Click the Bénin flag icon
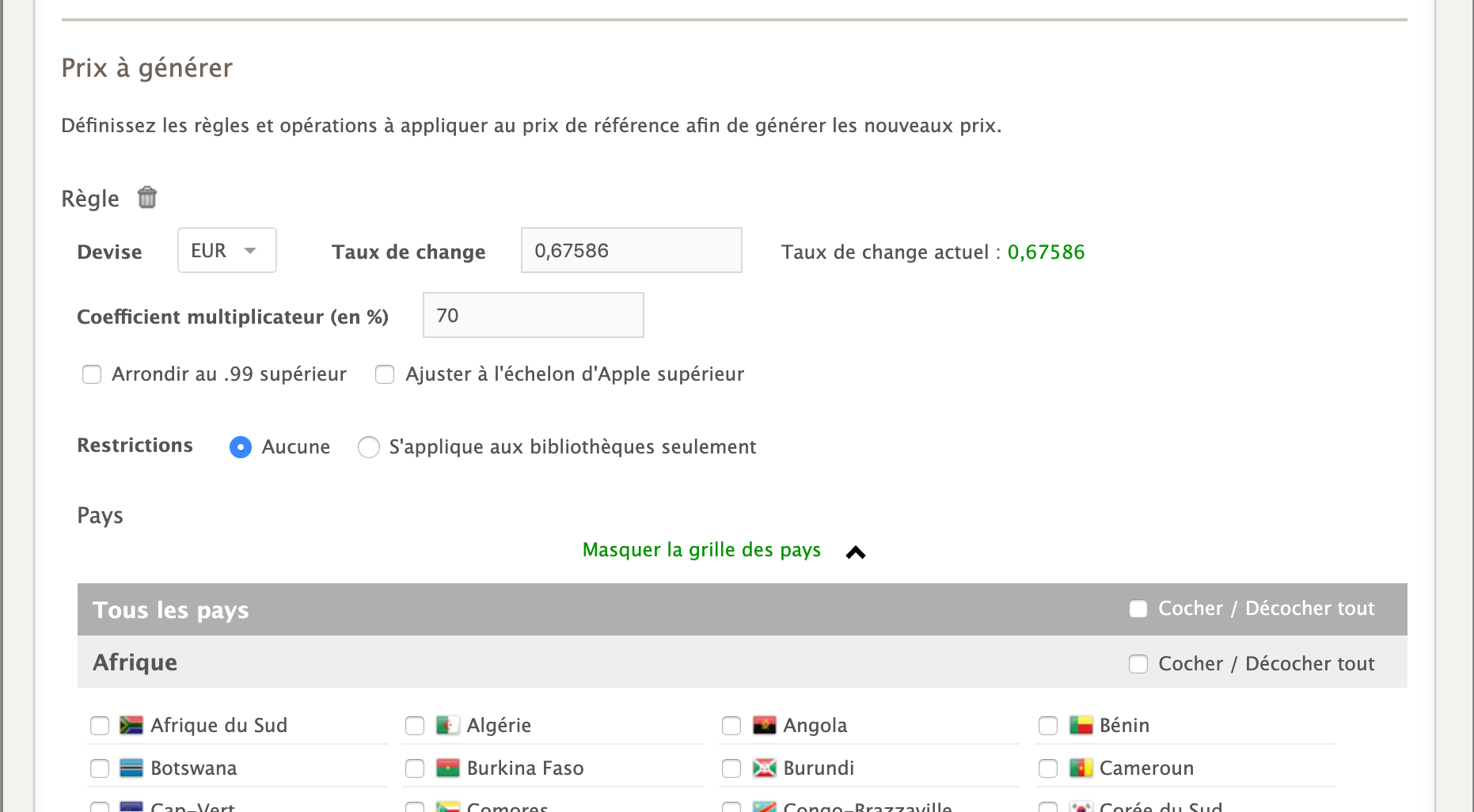Image resolution: width=1474 pixels, height=812 pixels. [x=1081, y=725]
